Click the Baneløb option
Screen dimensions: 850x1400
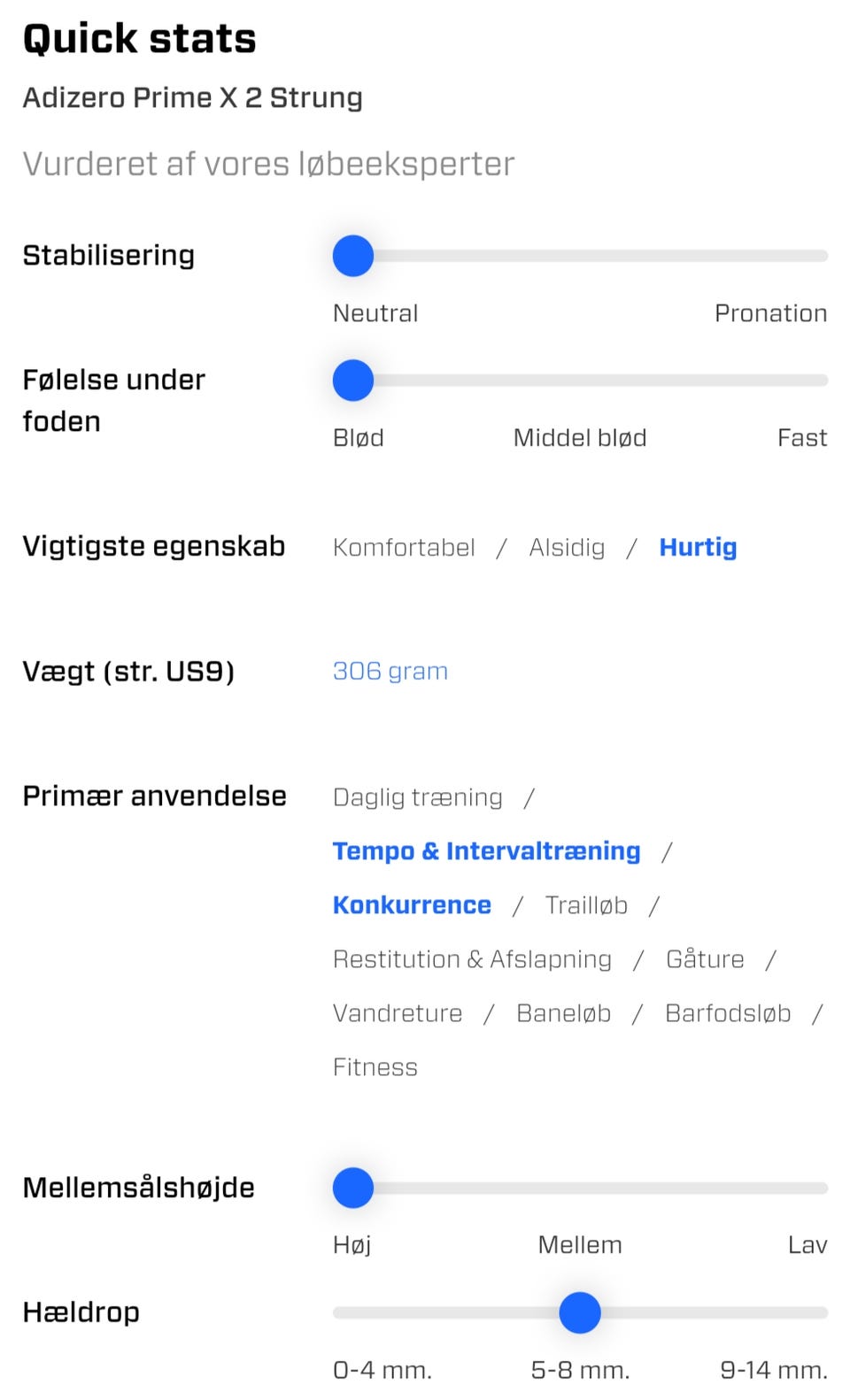tap(563, 1012)
